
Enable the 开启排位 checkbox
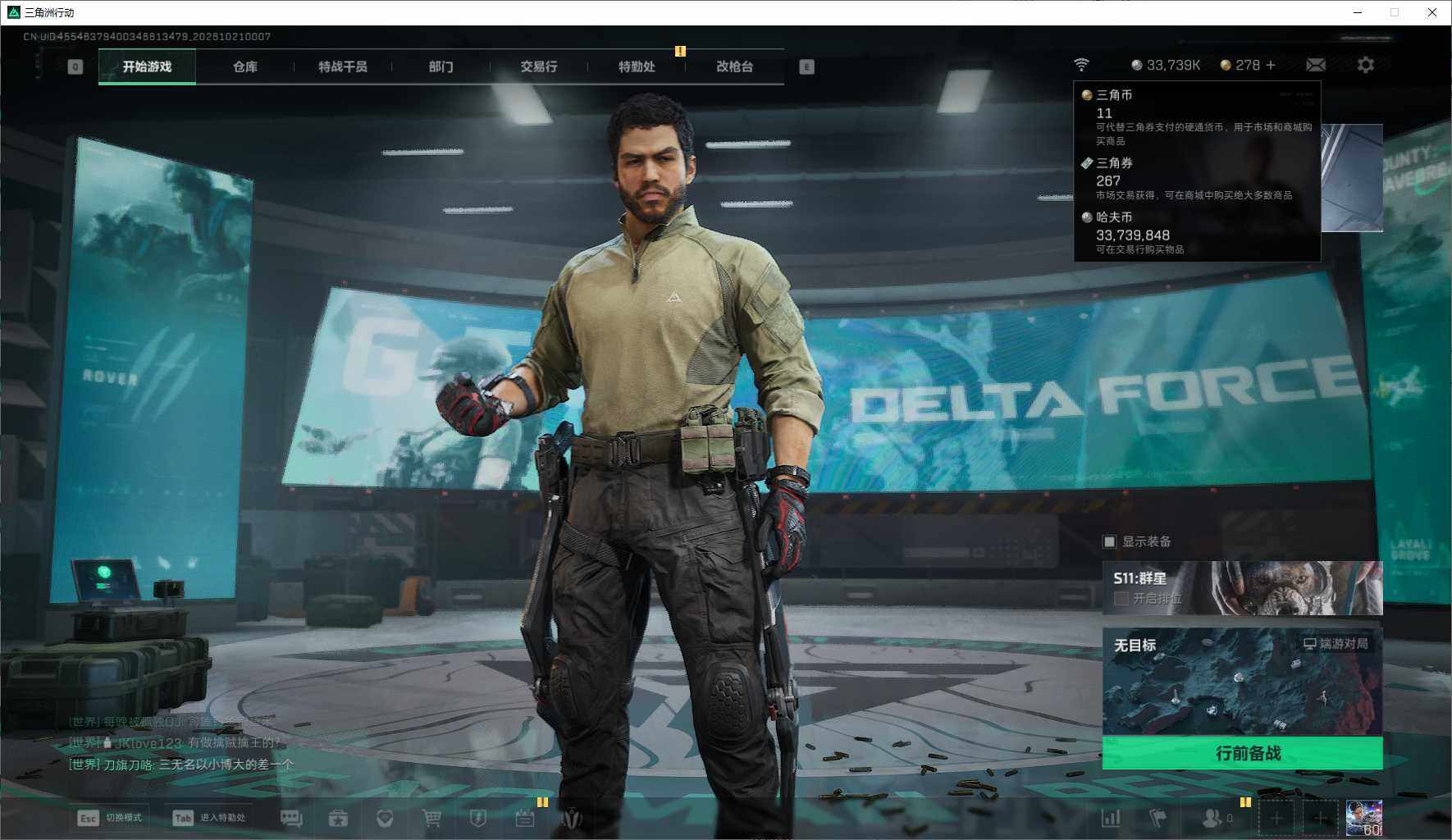[1121, 599]
